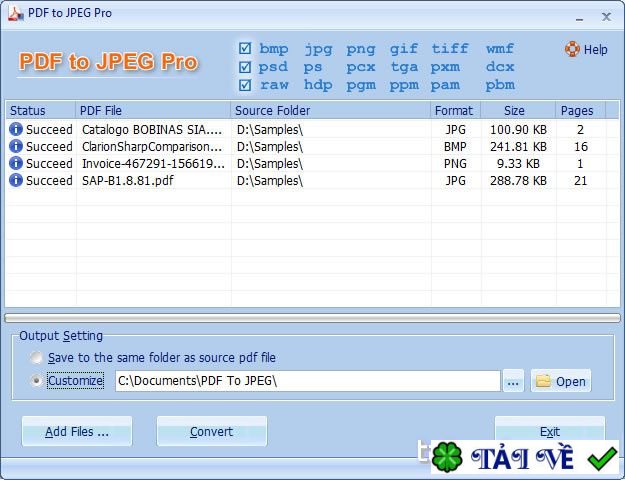Click the info icon beside Invoice-467291 row

click(16, 163)
